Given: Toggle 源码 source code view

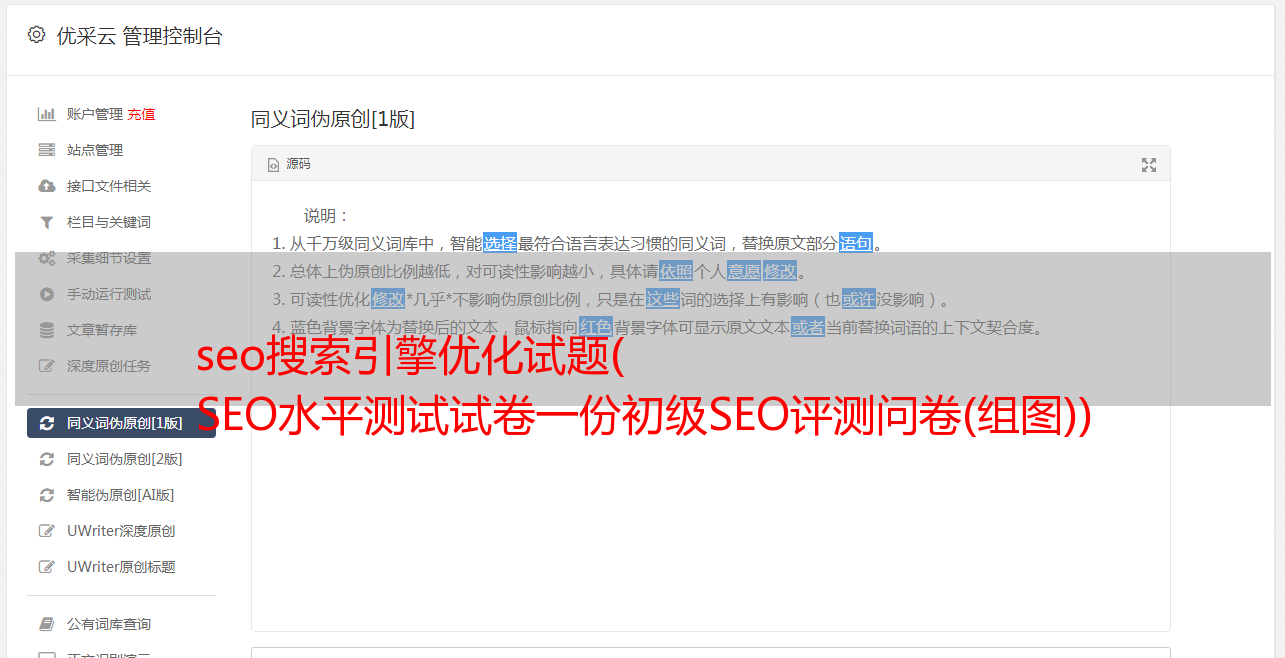Looking at the screenshot, I should (289, 164).
